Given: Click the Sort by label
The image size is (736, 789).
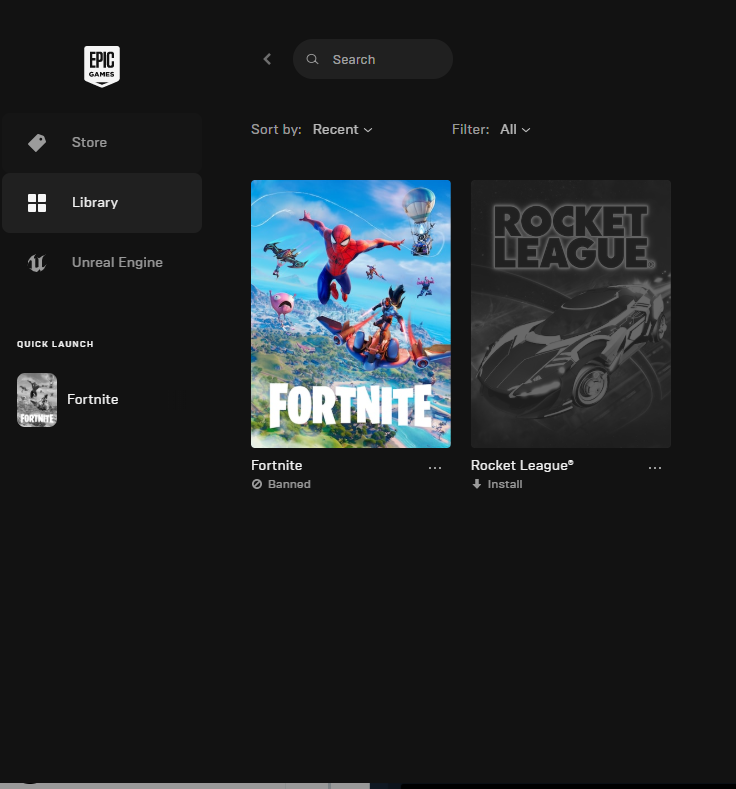Looking at the screenshot, I should (x=276, y=129).
